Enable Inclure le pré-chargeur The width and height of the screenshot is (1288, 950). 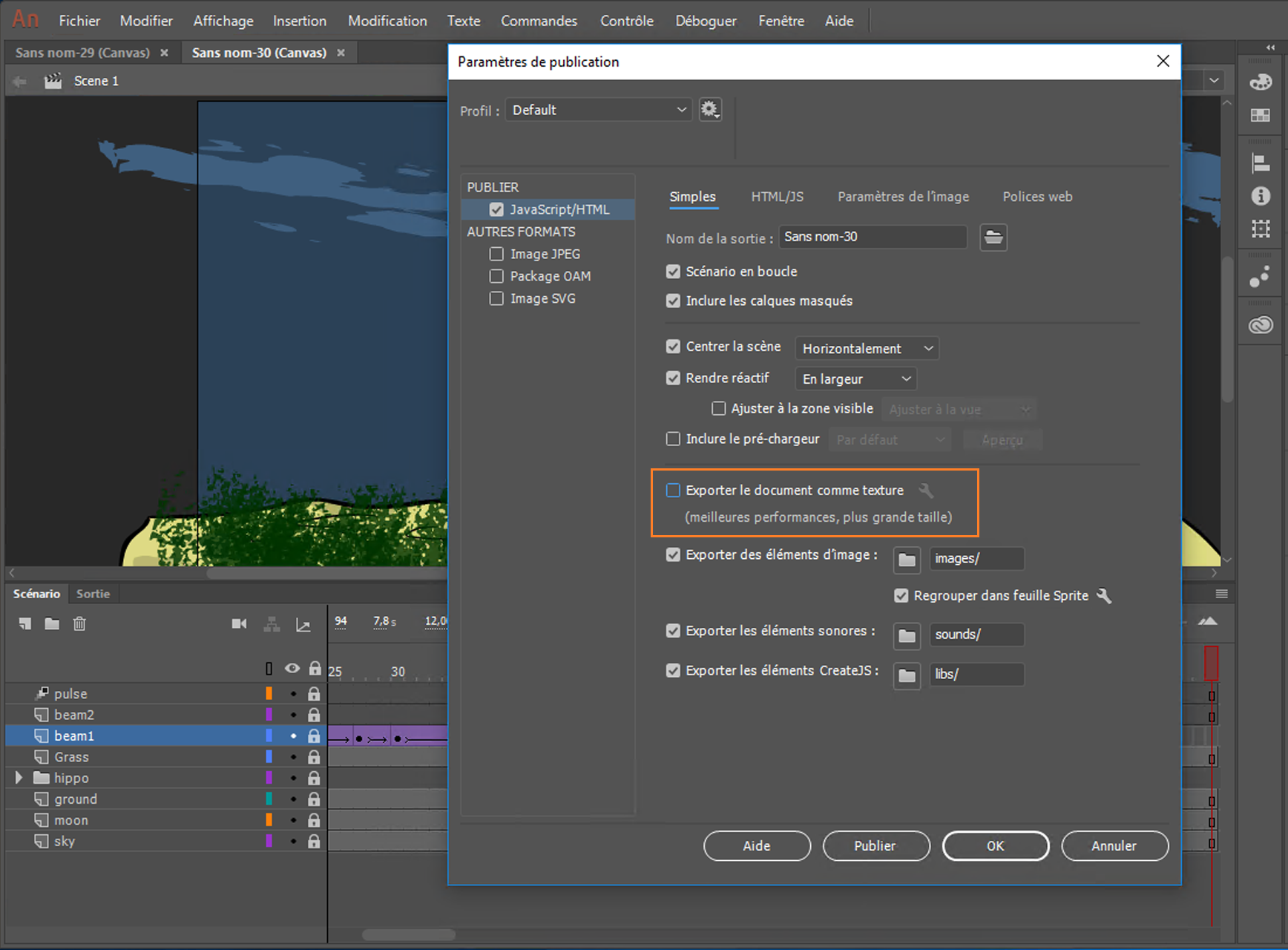tap(673, 439)
